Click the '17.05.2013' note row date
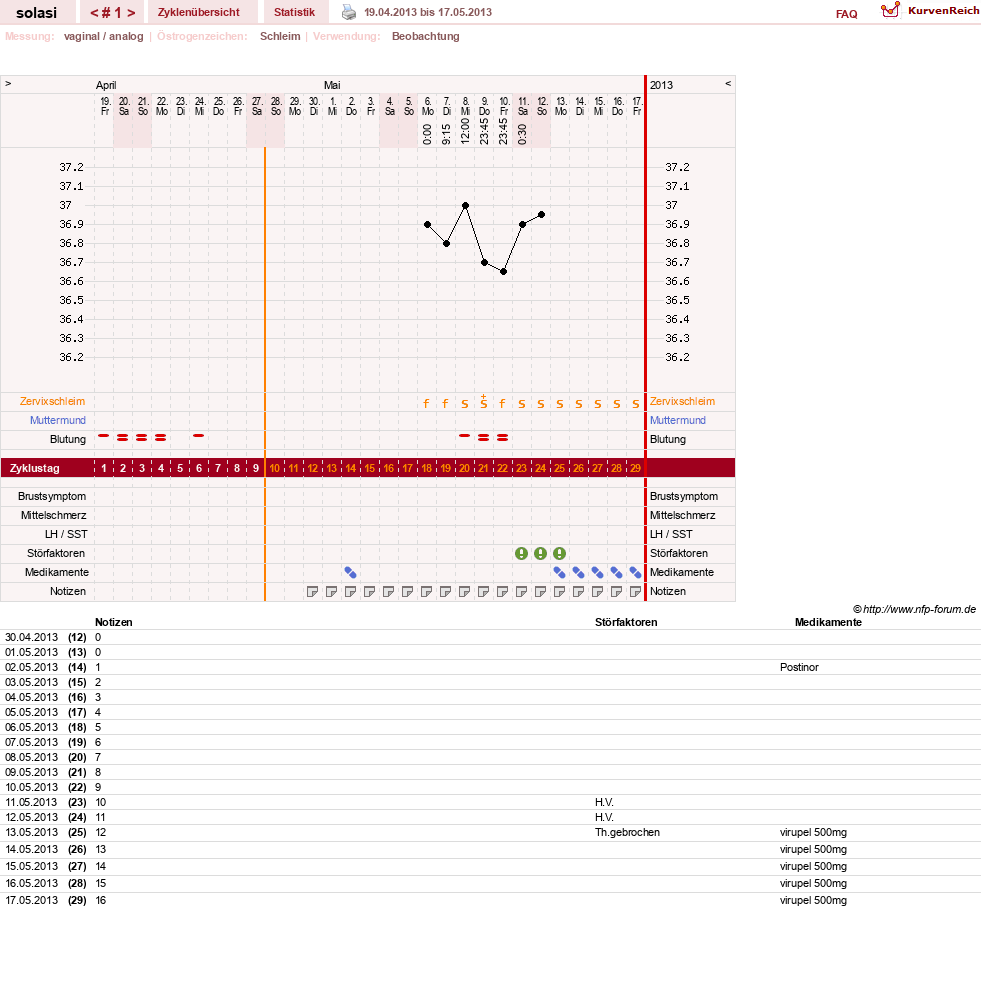The width and height of the screenshot is (981, 1001). pyautogui.click(x=31, y=901)
